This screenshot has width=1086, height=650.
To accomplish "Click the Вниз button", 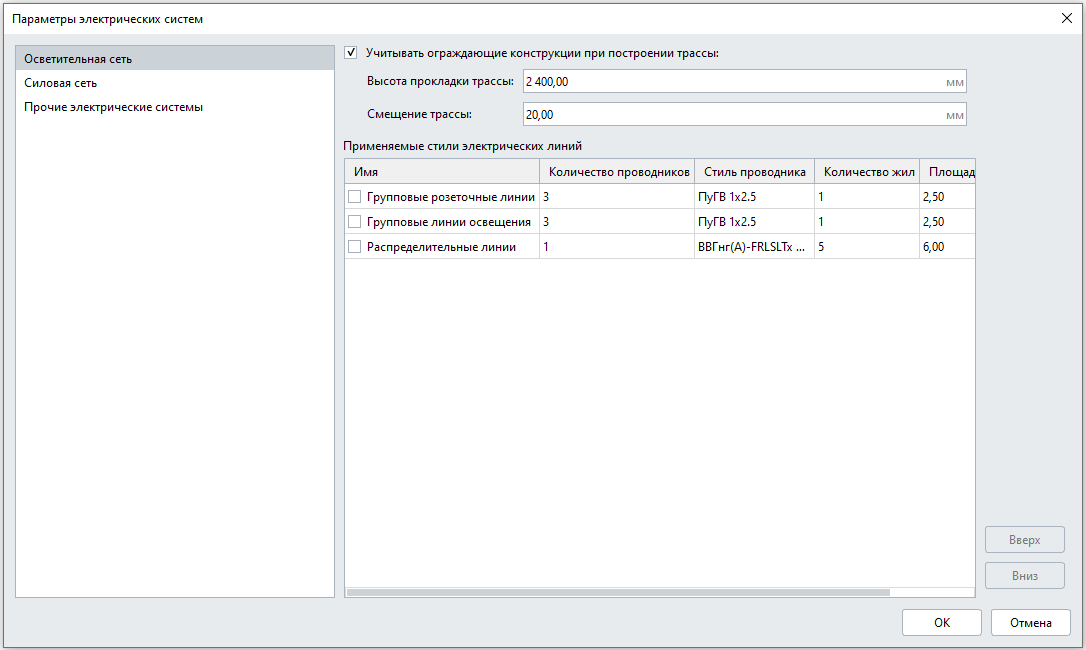I will click(x=1024, y=576).
